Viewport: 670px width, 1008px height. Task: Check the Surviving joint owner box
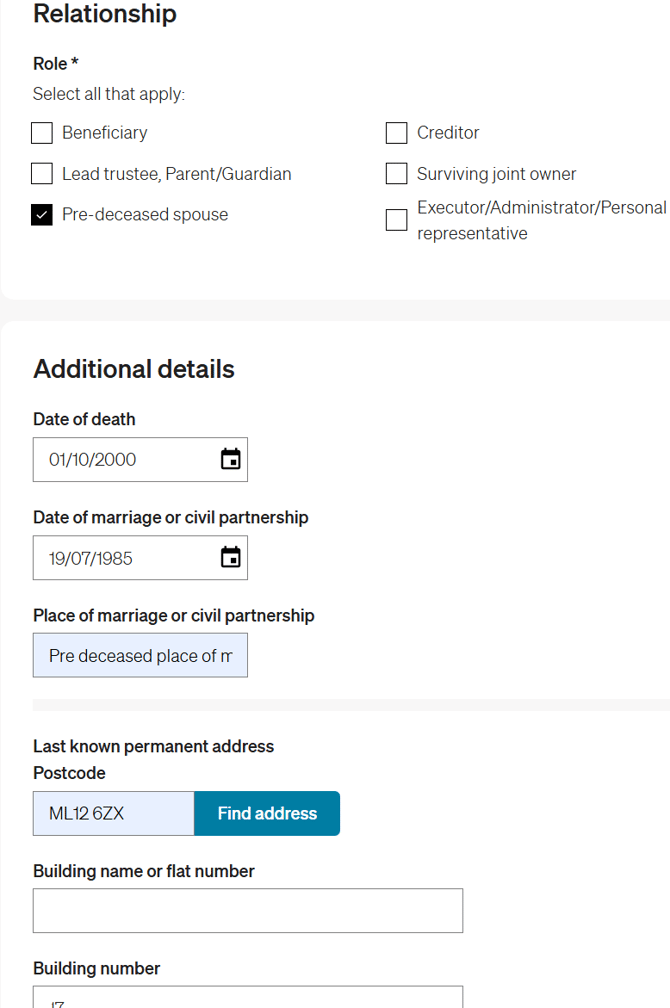(397, 174)
